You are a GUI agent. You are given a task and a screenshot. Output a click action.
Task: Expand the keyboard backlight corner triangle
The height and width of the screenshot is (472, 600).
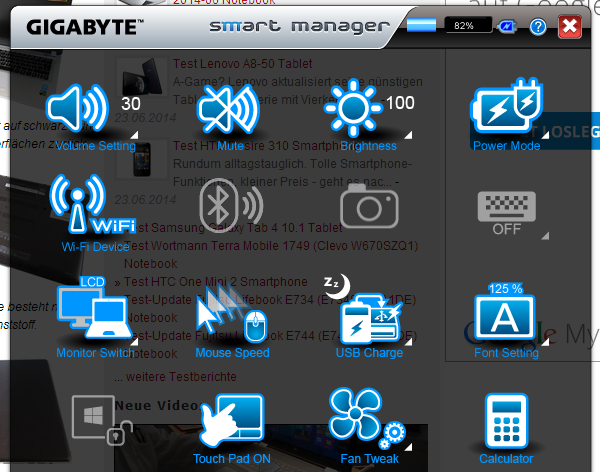[x=545, y=236]
